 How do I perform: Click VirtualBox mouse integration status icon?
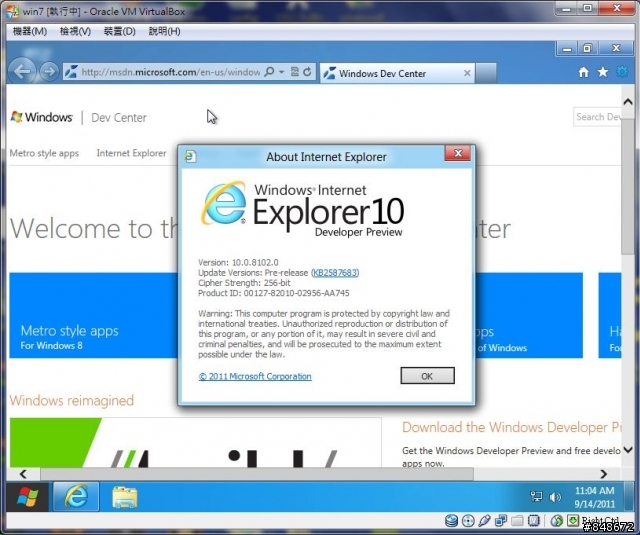pos(556,520)
